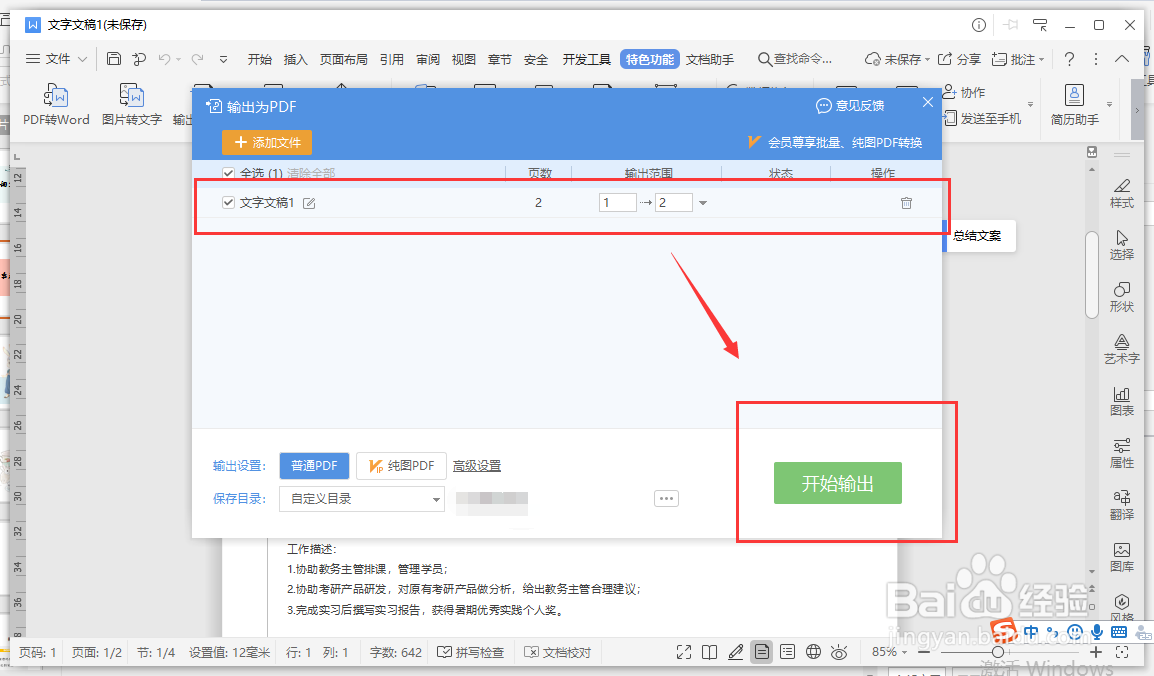Click the fullscreen icon in status bar
The height and width of the screenshot is (676, 1154).
[684, 652]
